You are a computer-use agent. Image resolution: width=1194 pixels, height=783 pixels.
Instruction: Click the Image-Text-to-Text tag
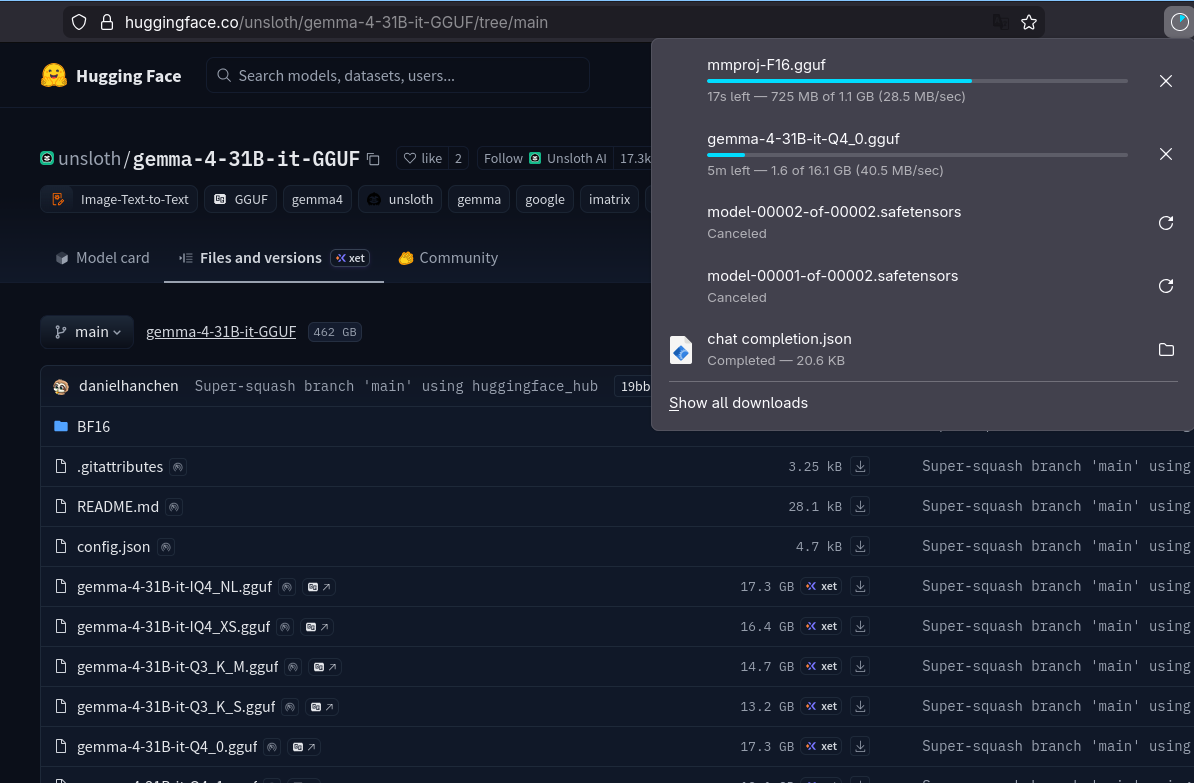coord(120,200)
